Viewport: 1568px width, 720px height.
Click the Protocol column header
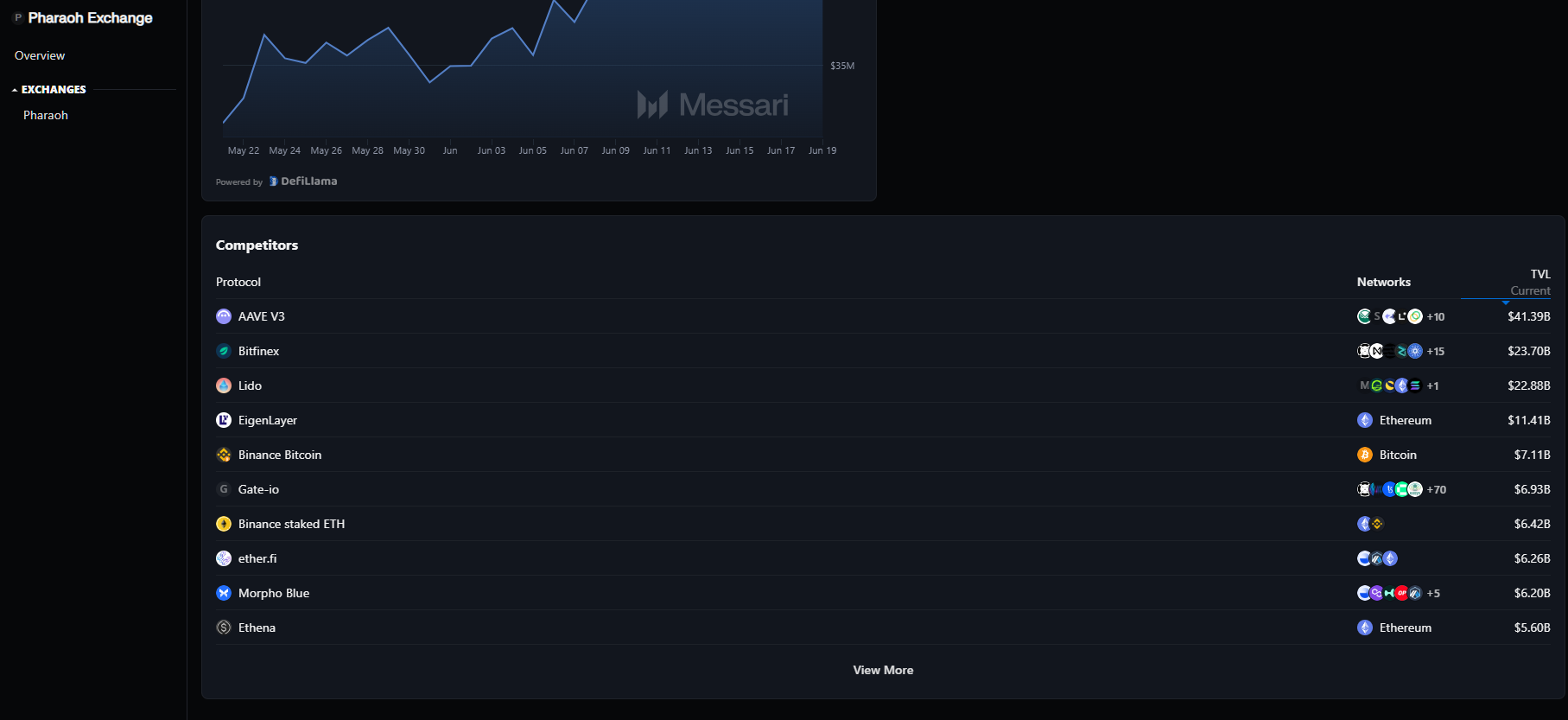point(238,282)
